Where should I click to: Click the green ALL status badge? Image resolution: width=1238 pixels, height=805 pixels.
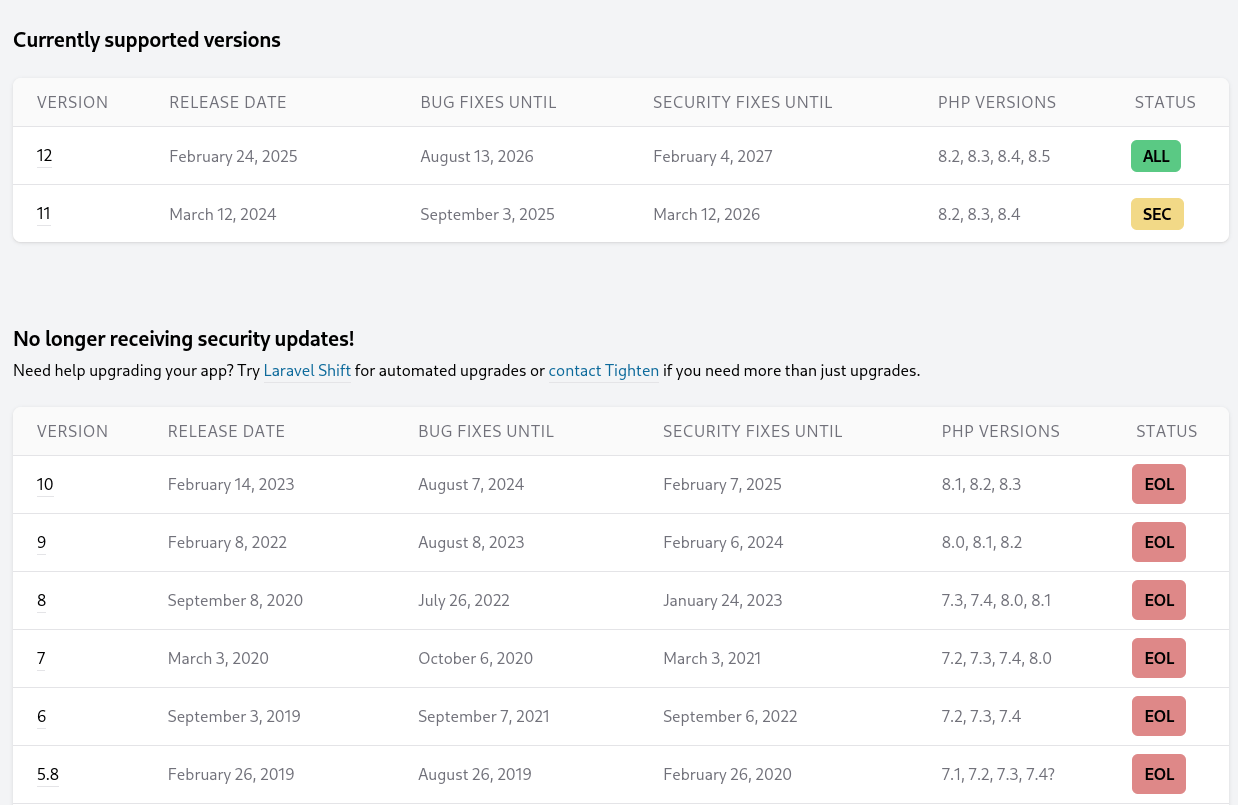(1156, 156)
